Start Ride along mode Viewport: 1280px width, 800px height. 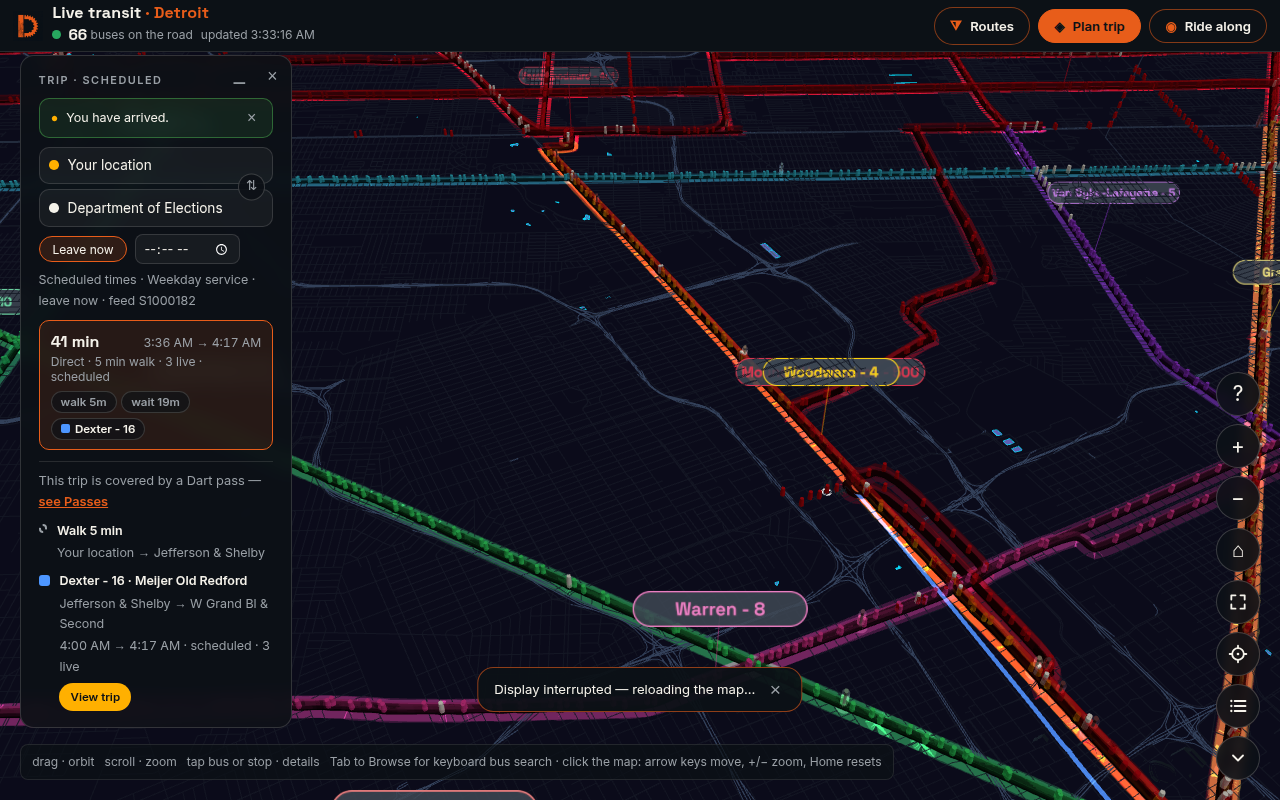click(x=1208, y=26)
